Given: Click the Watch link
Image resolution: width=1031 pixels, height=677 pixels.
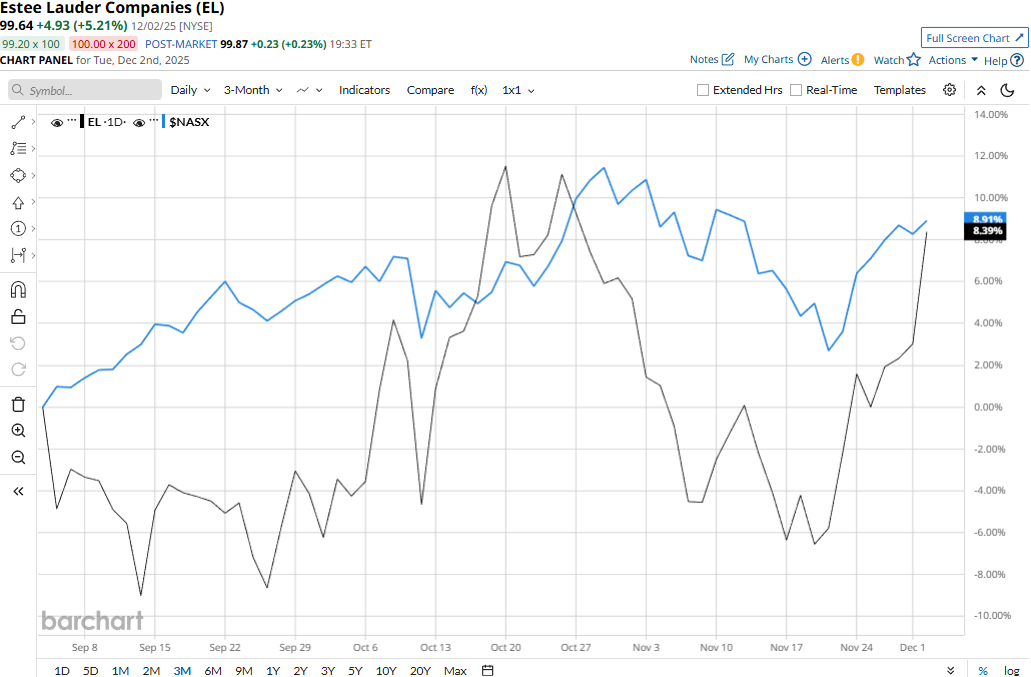Looking at the screenshot, I should (888, 60).
